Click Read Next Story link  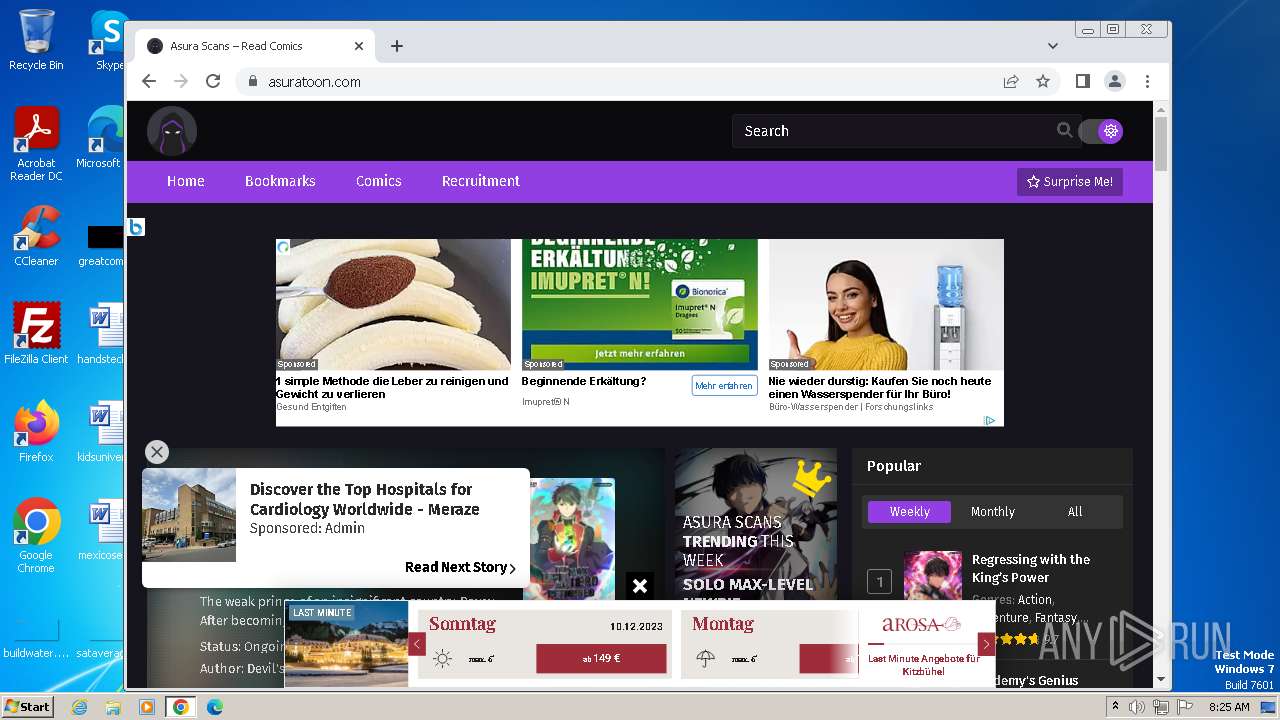click(460, 567)
